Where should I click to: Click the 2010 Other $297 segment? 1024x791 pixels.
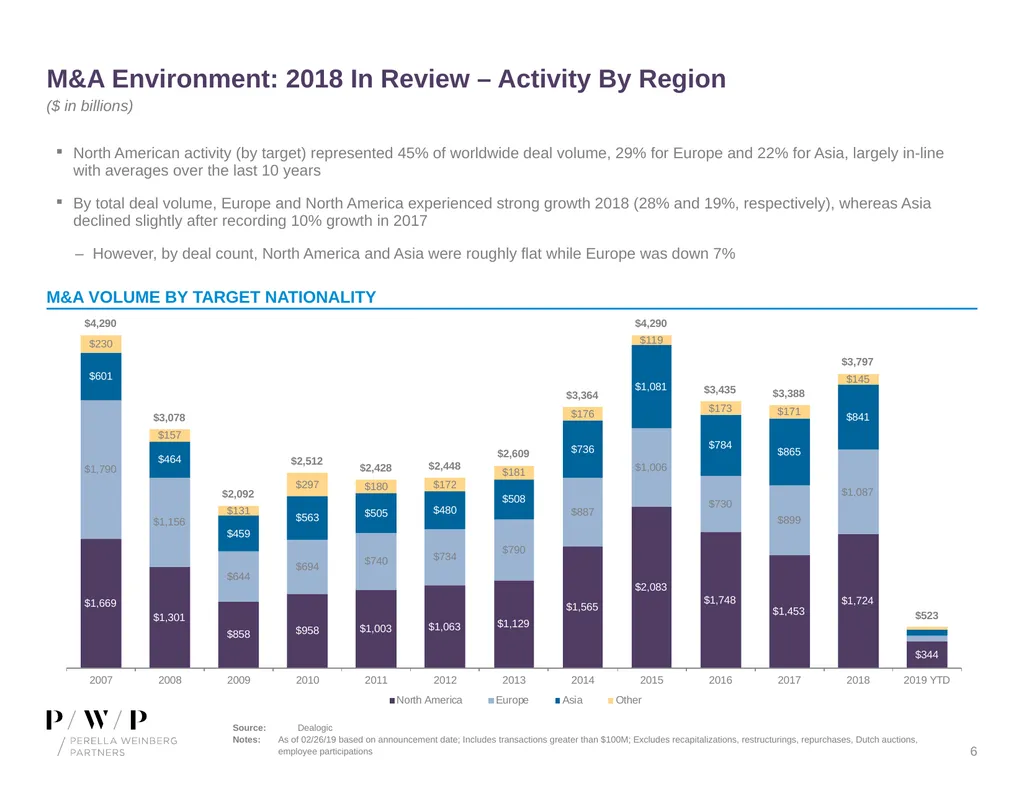(307, 484)
